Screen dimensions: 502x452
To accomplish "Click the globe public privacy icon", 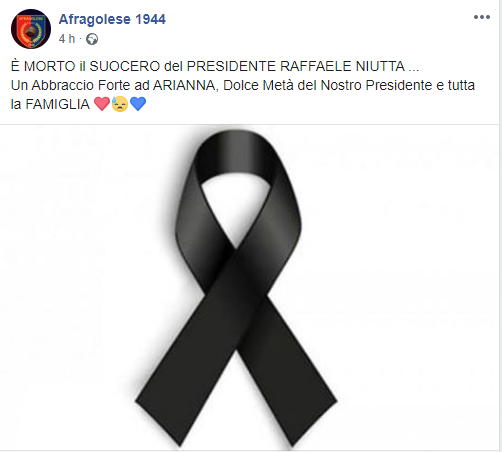I will [92, 39].
